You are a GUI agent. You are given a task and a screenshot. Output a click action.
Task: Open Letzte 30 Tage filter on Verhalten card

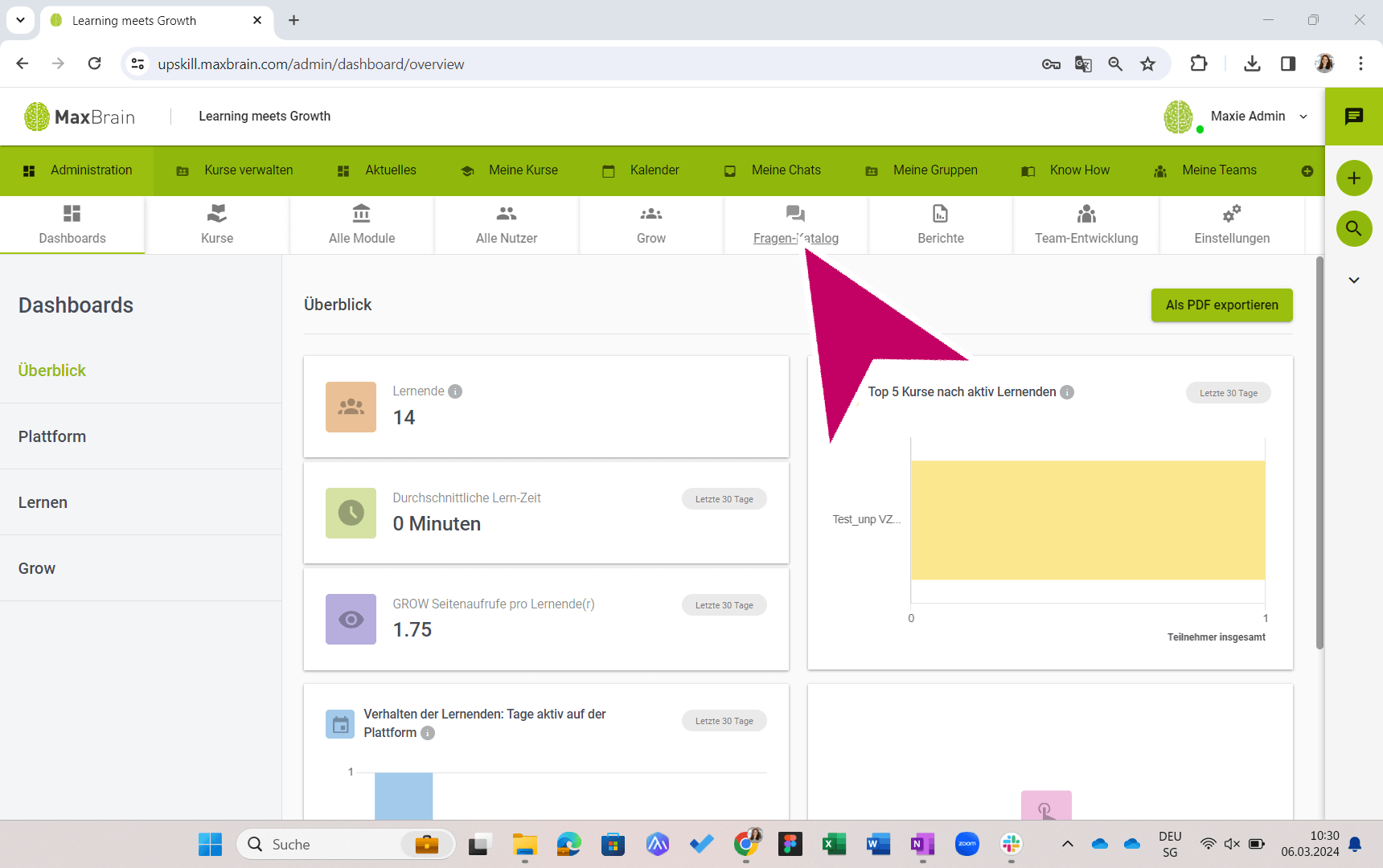pyautogui.click(x=724, y=721)
